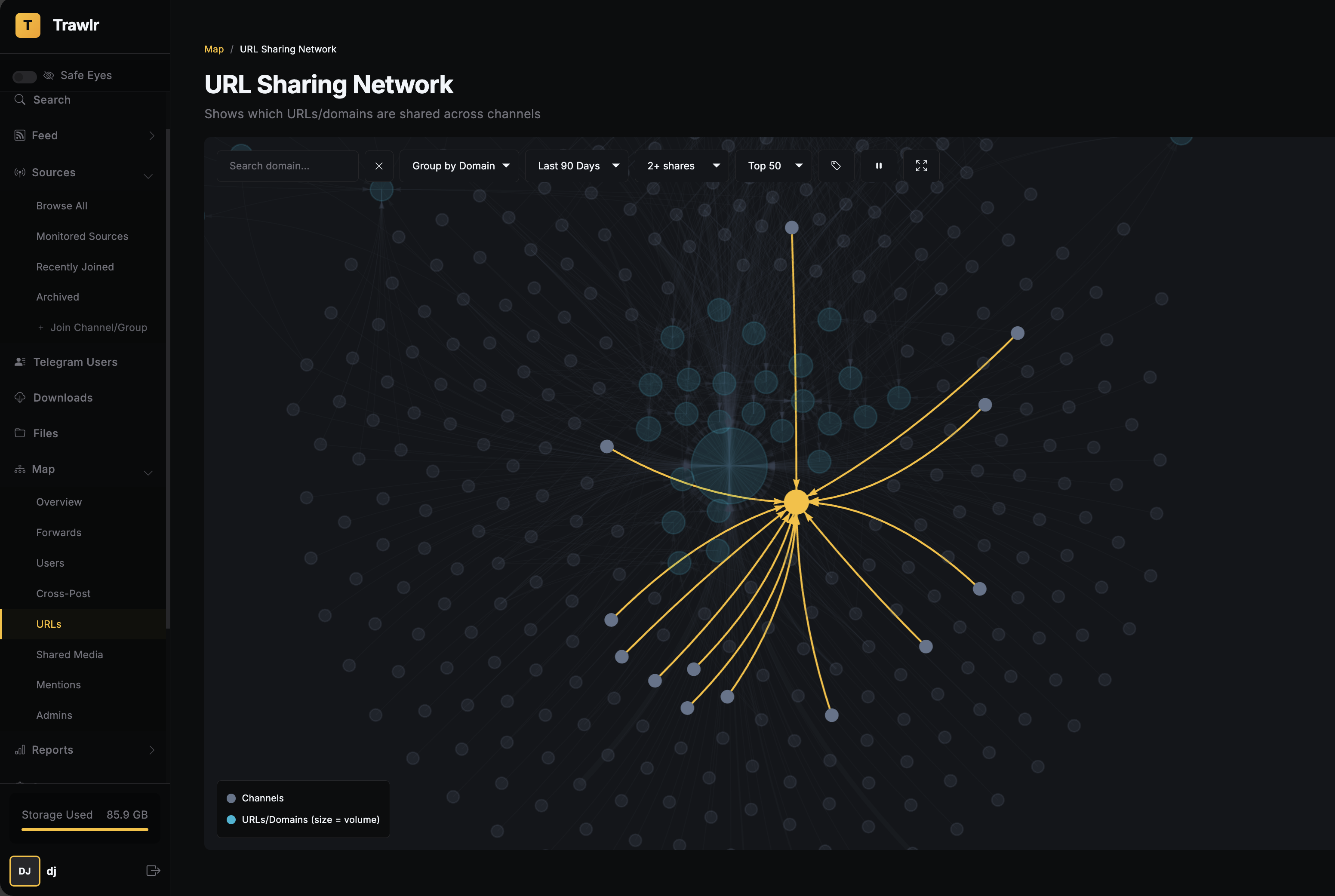
Task: Toggle Safe Eyes mode
Action: (24, 76)
